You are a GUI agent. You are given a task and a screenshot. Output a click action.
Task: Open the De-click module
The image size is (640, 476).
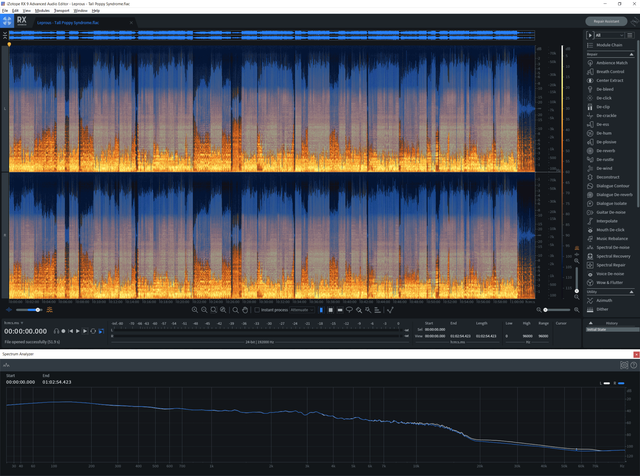click(x=600, y=98)
